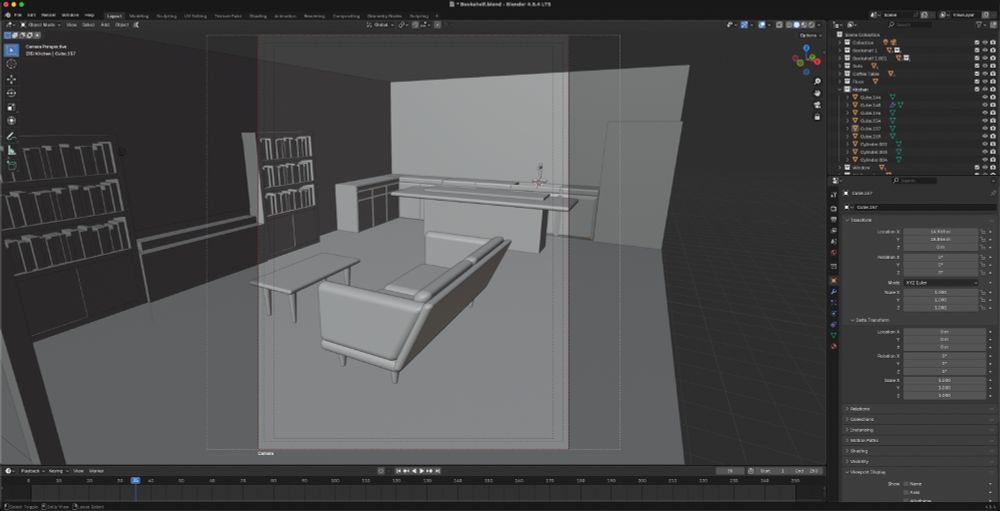The height and width of the screenshot is (511, 1000).
Task: Choose the Add Cube tool
Action: coord(11,165)
